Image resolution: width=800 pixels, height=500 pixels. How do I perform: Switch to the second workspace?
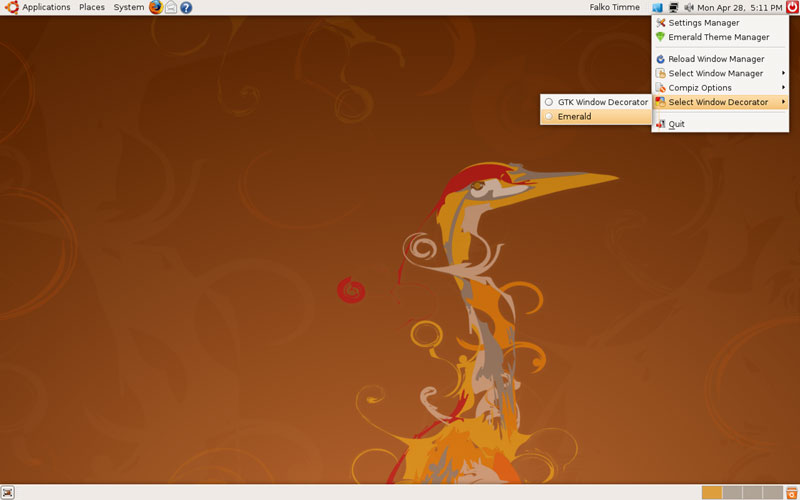click(x=732, y=492)
